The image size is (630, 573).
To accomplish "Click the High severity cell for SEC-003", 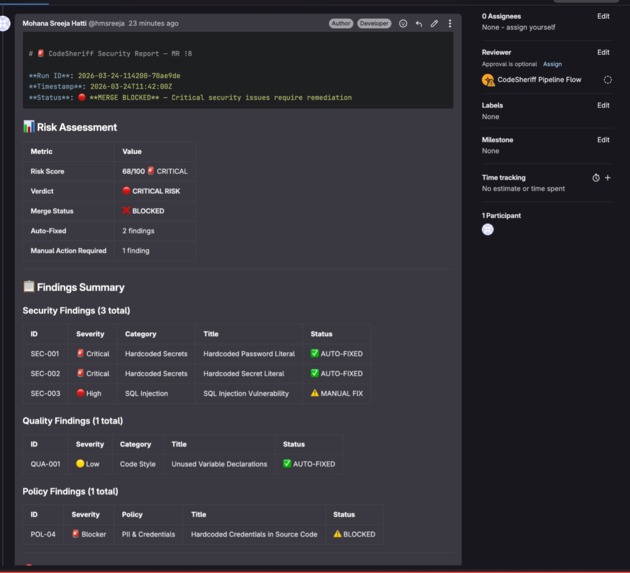I will tap(92, 393).
